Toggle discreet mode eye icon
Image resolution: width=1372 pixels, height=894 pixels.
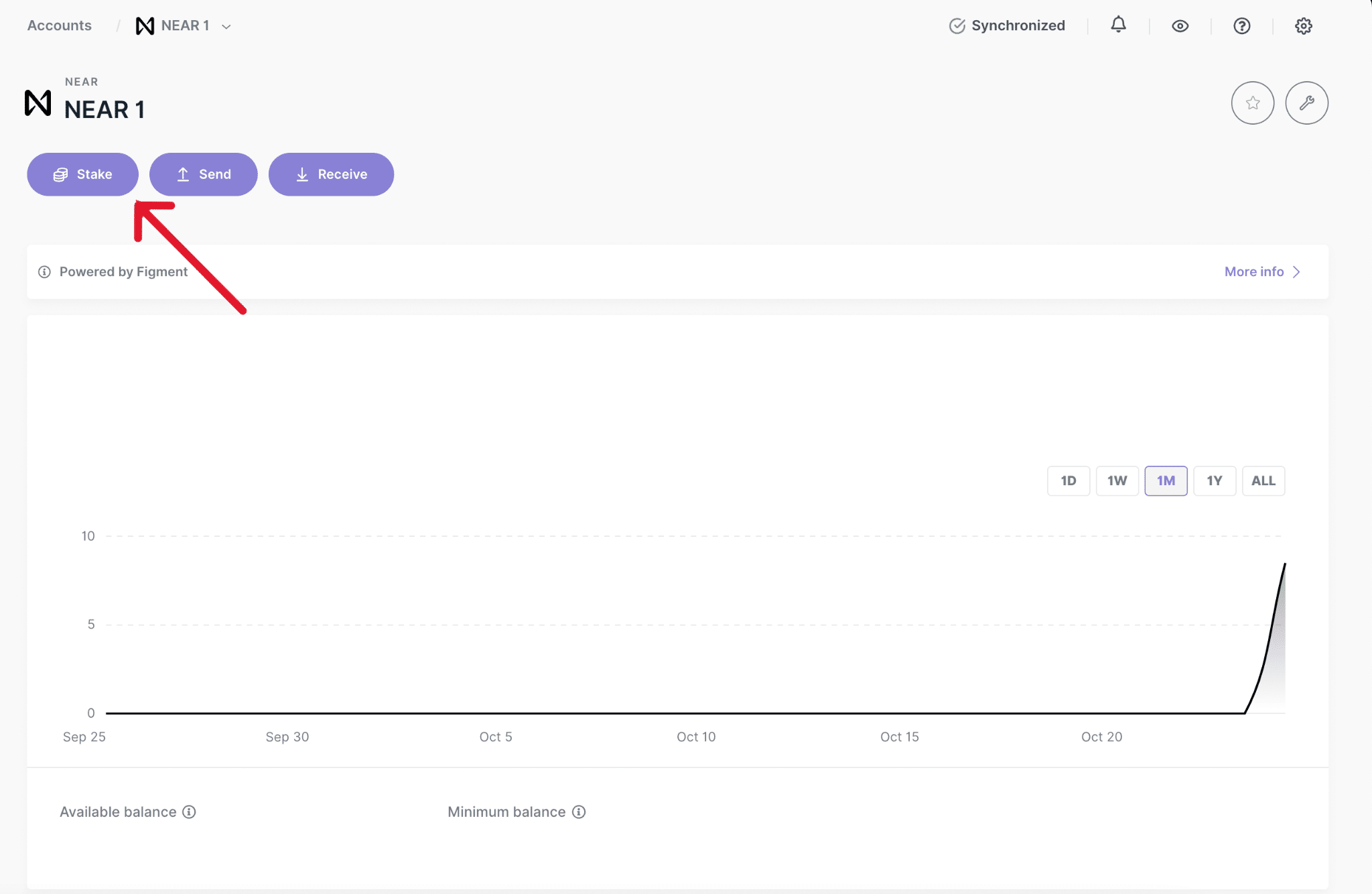pos(1180,26)
